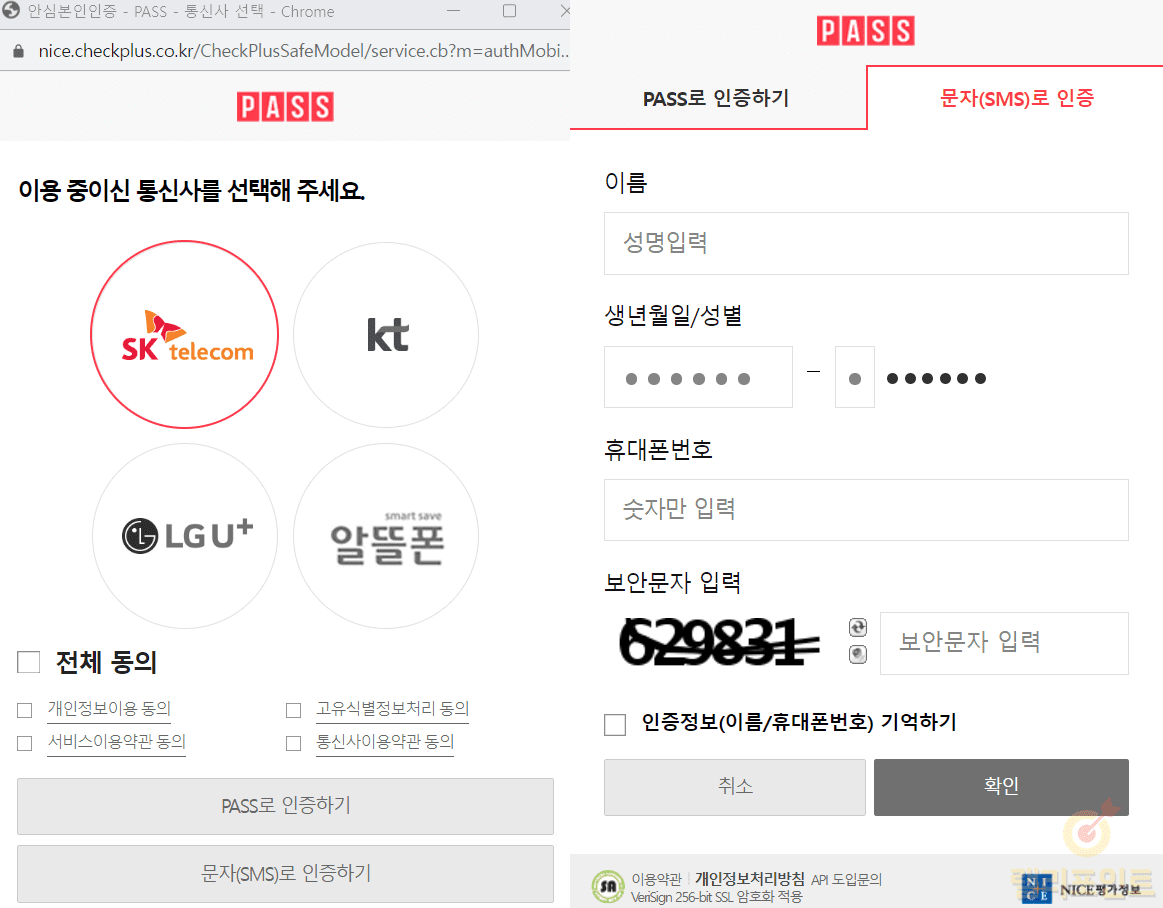Open the 개인정보처리방침 footer link

749,879
